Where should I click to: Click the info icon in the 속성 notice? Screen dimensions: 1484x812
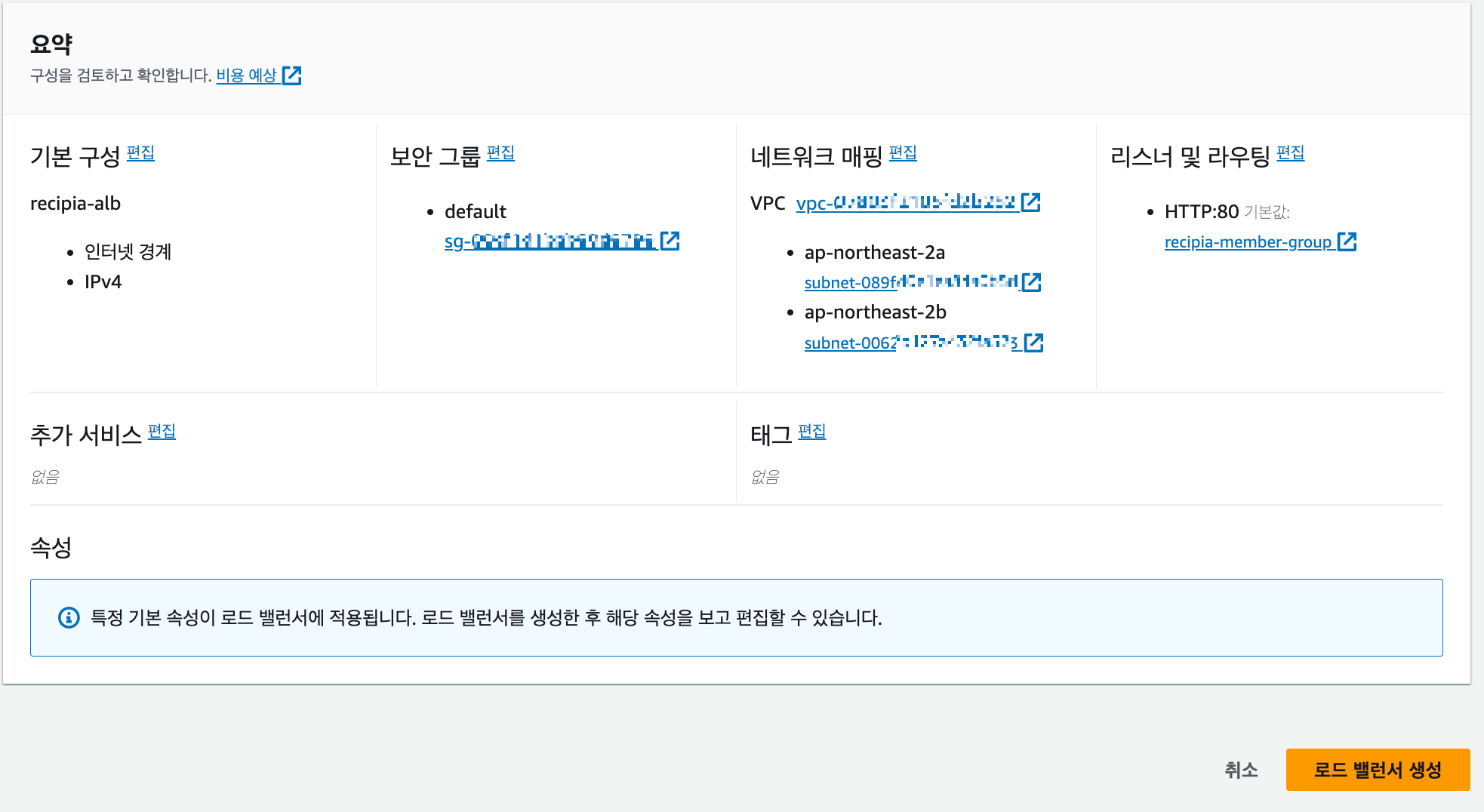tap(69, 617)
